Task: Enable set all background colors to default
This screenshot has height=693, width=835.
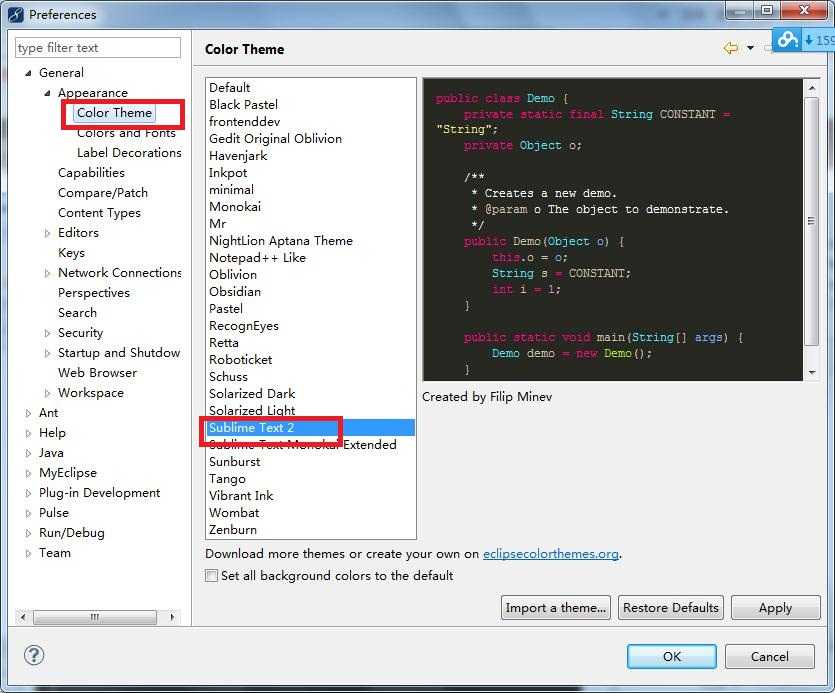Action: click(211, 576)
